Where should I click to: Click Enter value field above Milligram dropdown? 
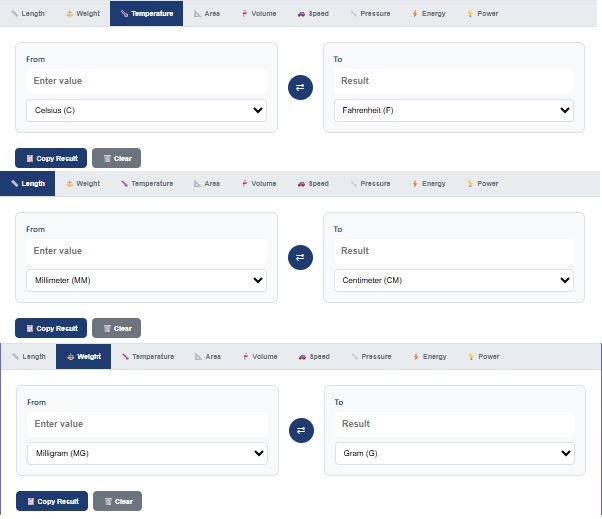pyautogui.click(x=147, y=424)
